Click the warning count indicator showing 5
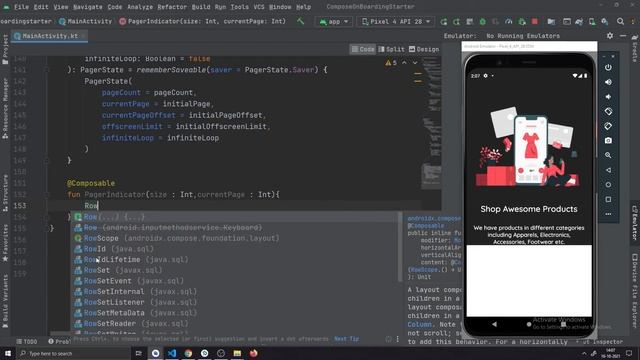Viewport: 640px width, 360px height. (391, 62)
